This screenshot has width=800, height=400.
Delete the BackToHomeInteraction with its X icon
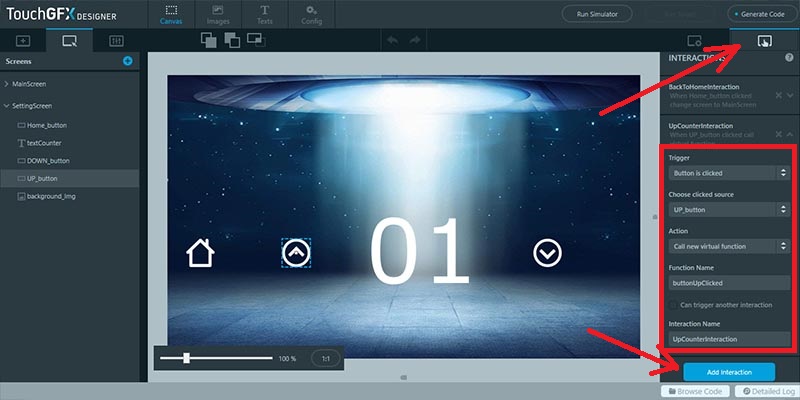coord(778,95)
